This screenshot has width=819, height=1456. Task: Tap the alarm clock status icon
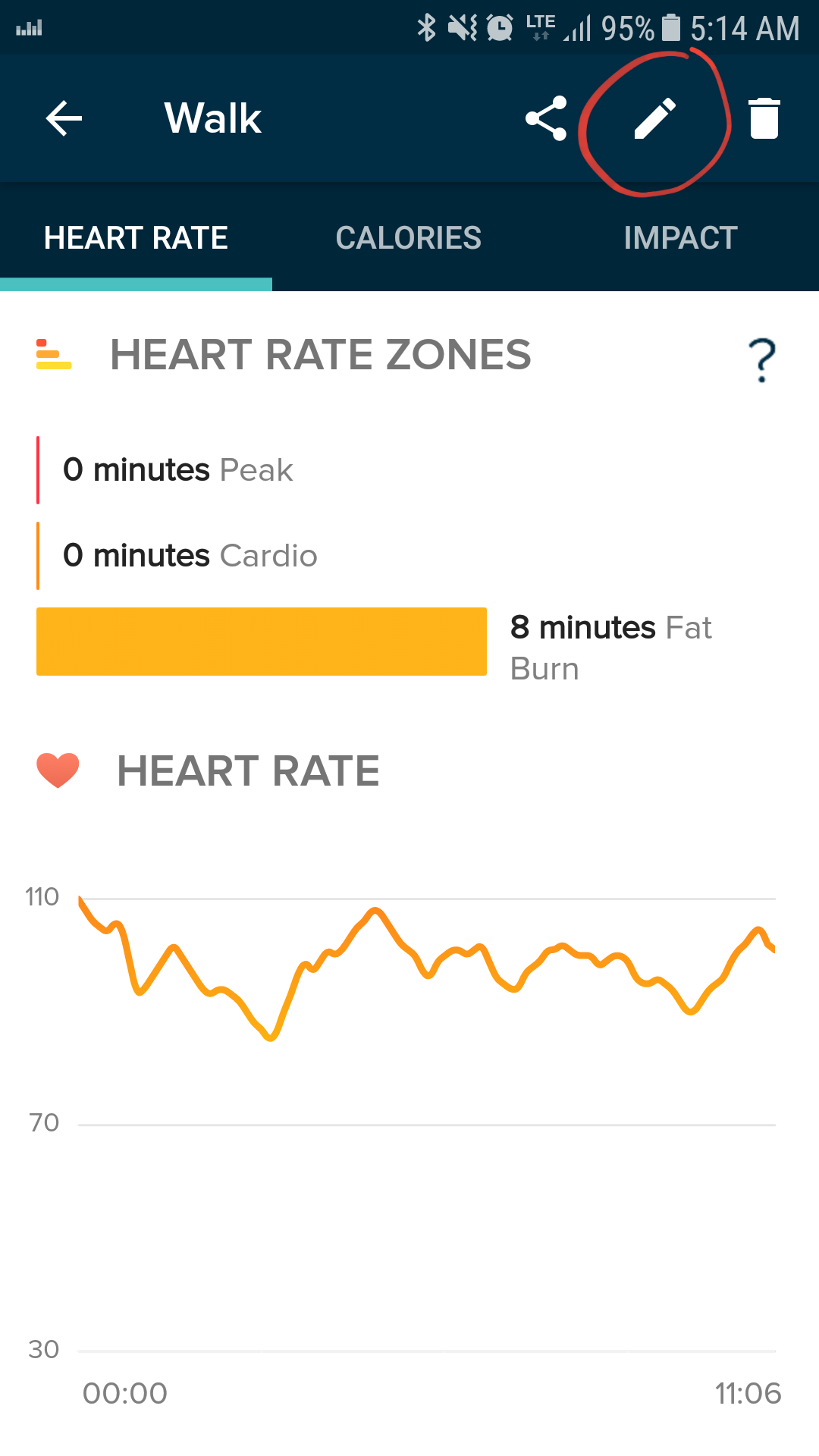(x=500, y=28)
